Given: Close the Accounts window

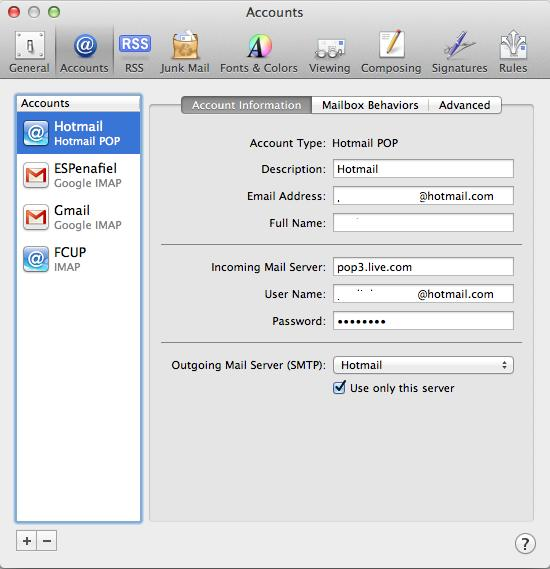Looking at the screenshot, I should (14, 12).
